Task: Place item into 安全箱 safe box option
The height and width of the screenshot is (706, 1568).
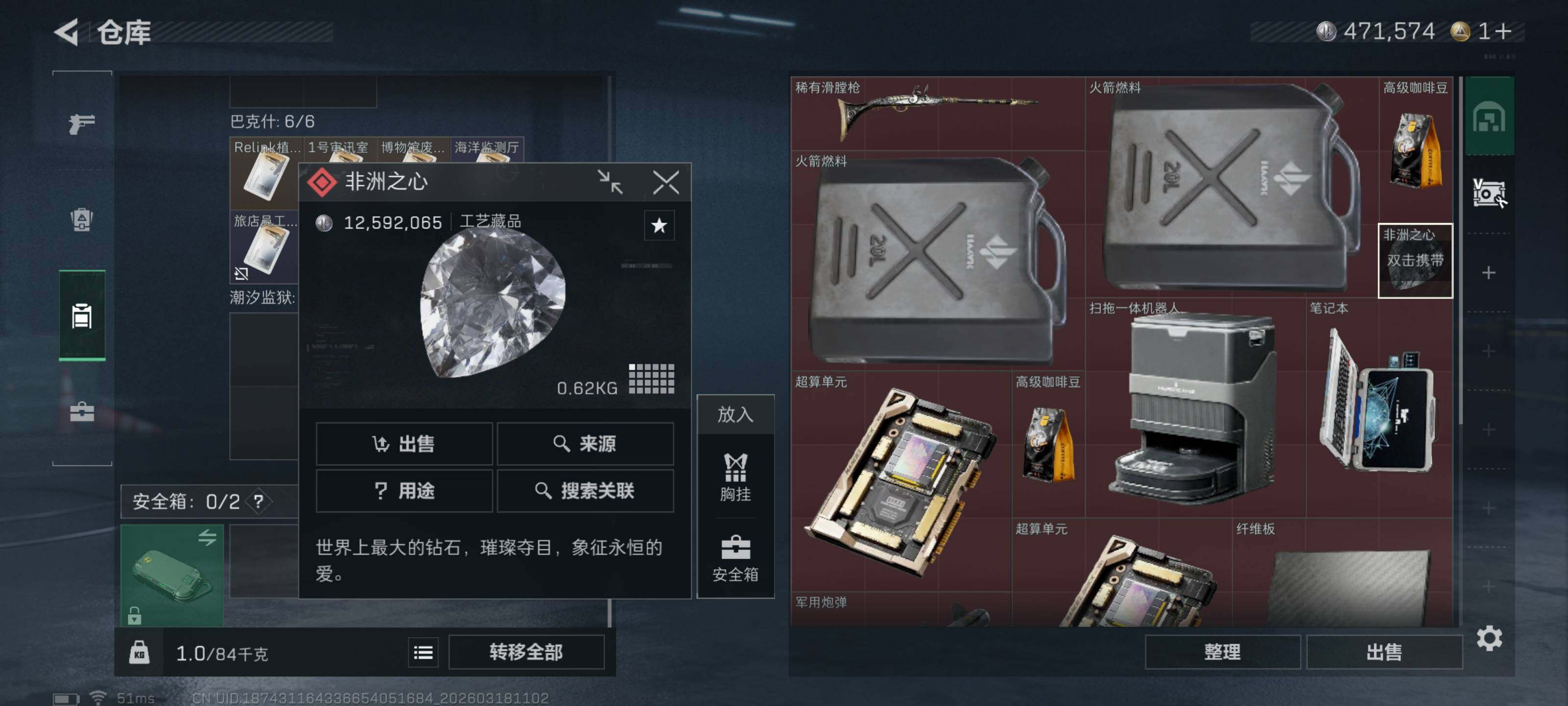Action: [x=735, y=558]
